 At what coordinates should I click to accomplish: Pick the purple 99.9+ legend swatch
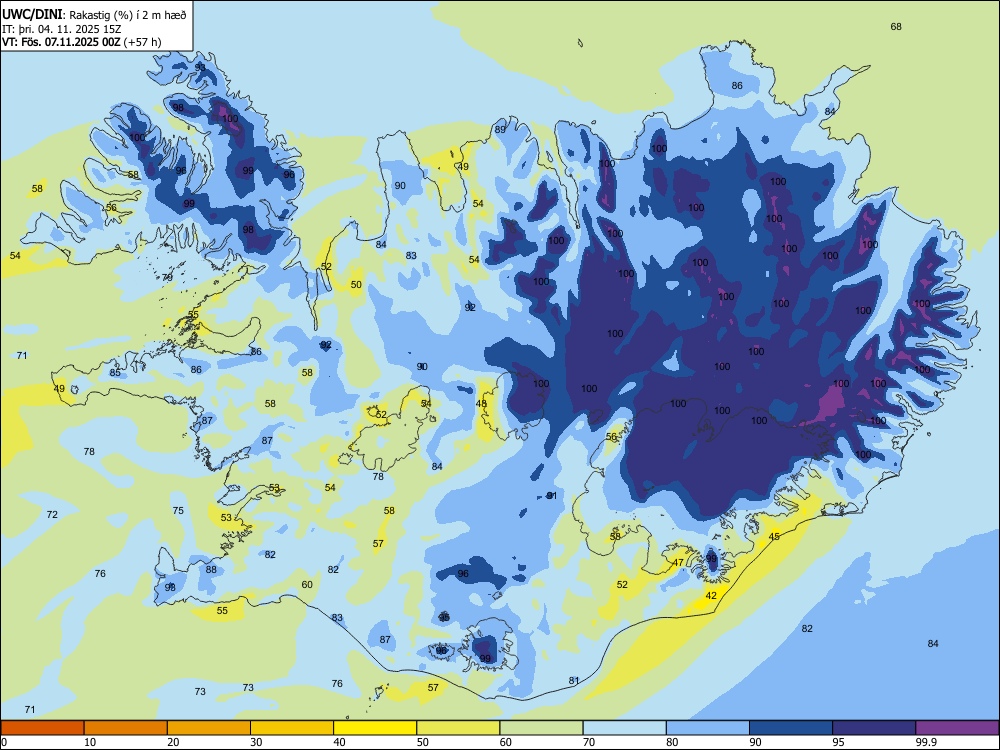pyautogui.click(x=957, y=728)
